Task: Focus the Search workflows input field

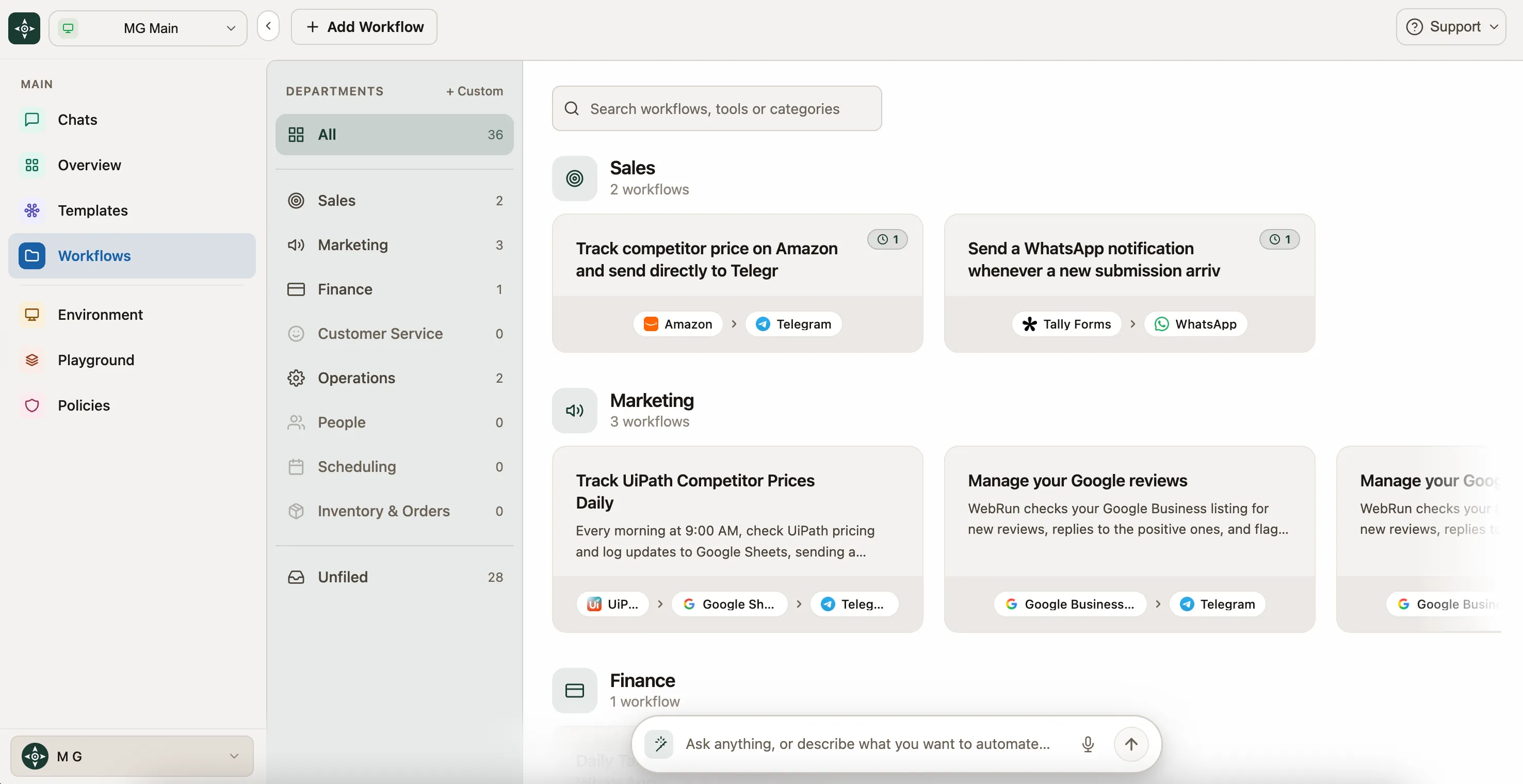Action: 717,108
